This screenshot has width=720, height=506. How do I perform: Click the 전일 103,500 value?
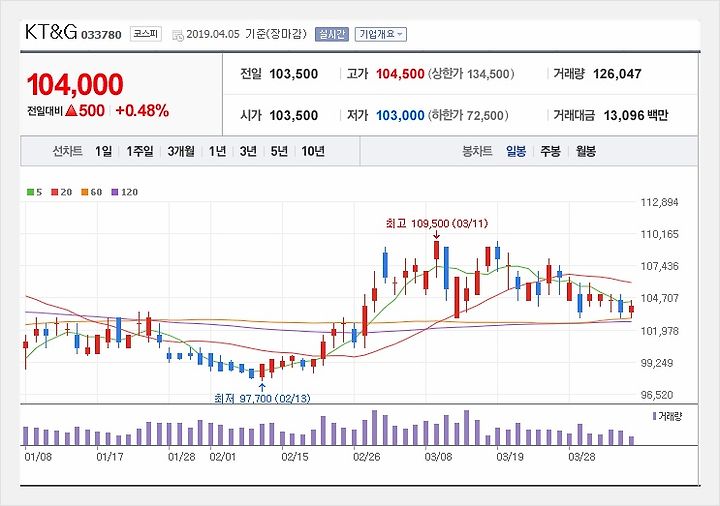293,74
